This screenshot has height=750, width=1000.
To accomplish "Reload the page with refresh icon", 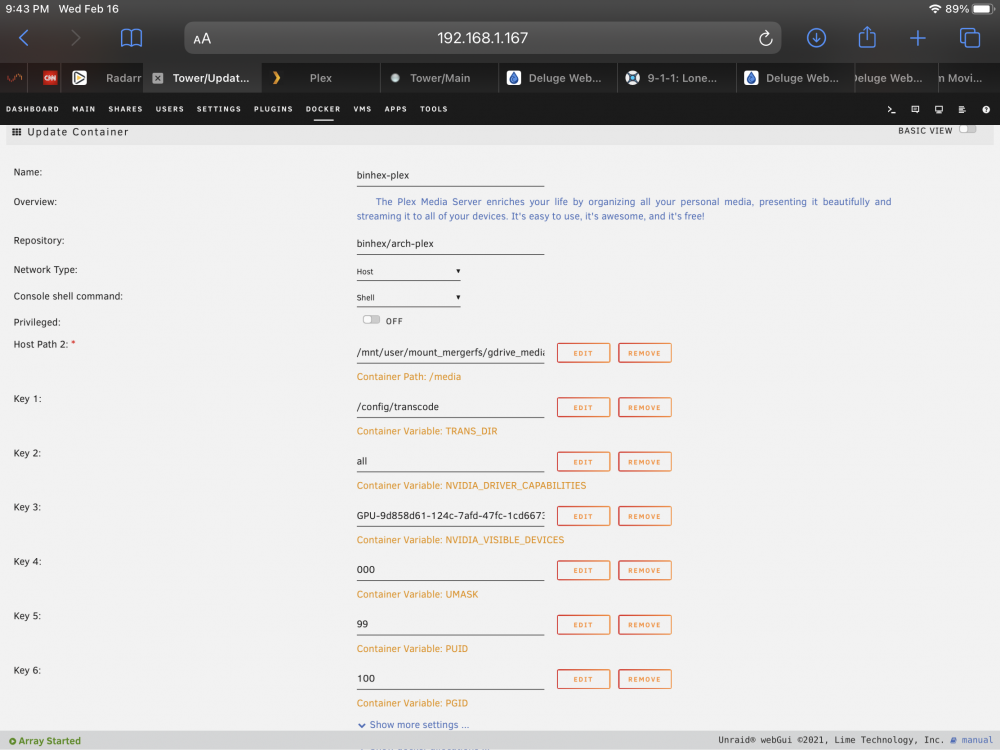I will [765, 38].
